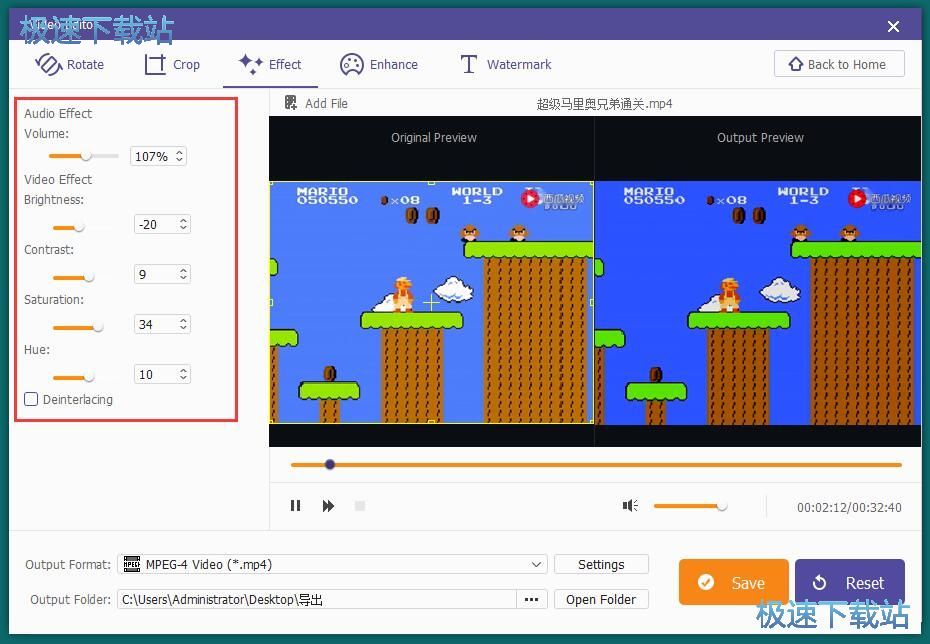Screen dimensions: 930x644
Task: Increase Volume with the up arrow
Action: click(179, 152)
